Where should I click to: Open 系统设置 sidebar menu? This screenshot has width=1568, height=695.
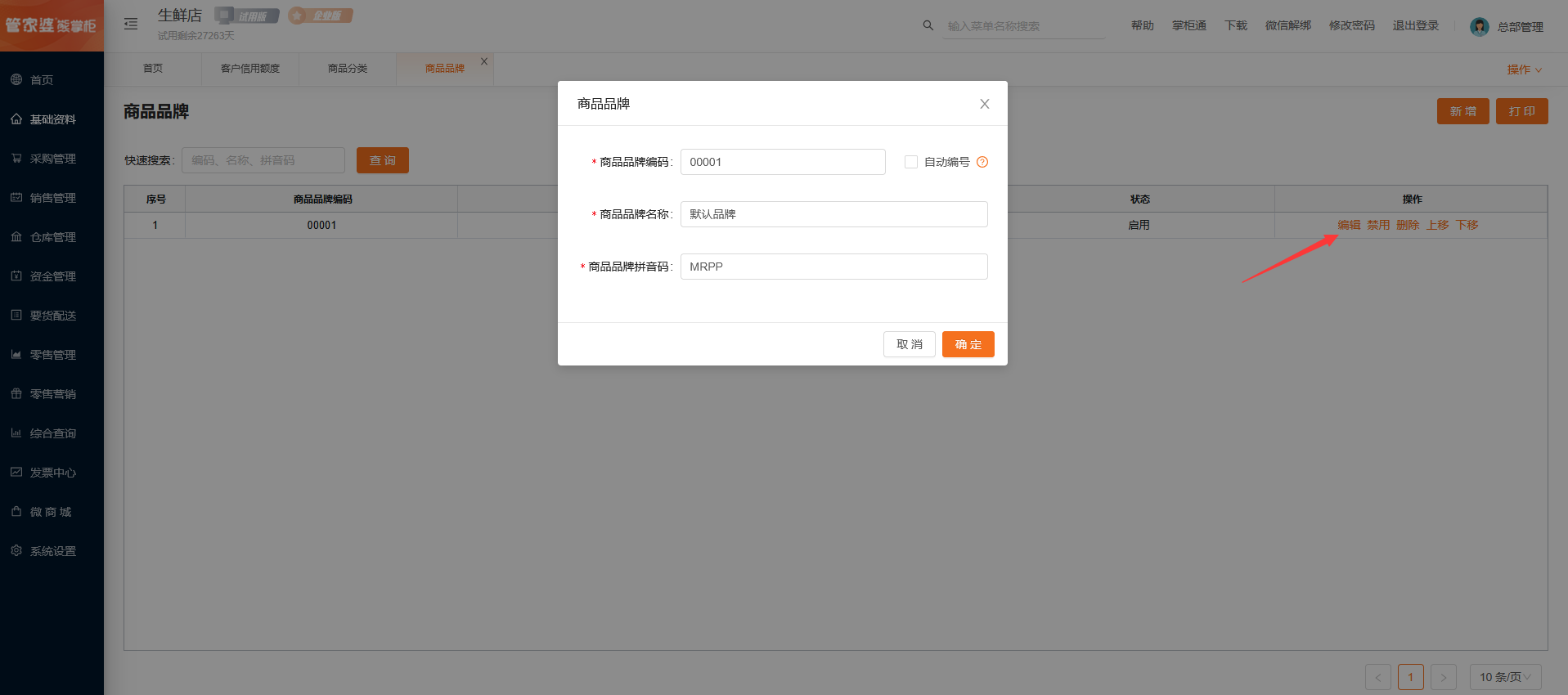[52, 551]
